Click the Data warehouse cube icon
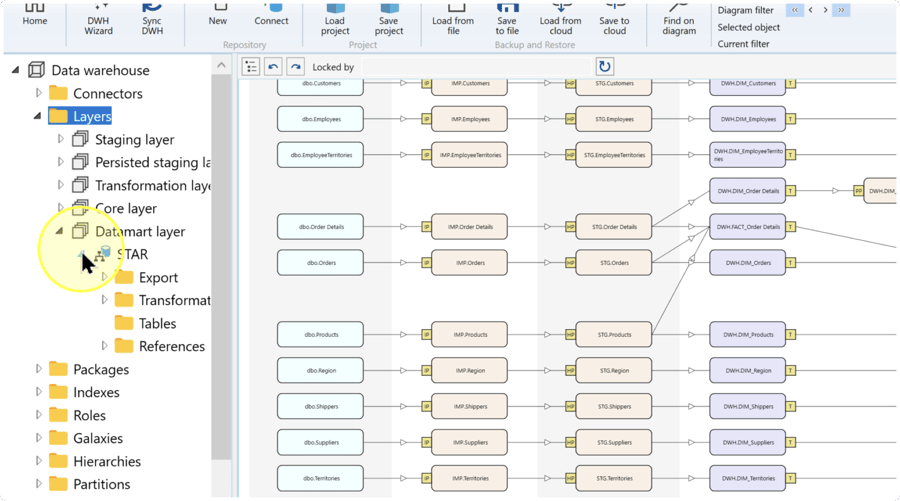 pyautogui.click(x=36, y=70)
